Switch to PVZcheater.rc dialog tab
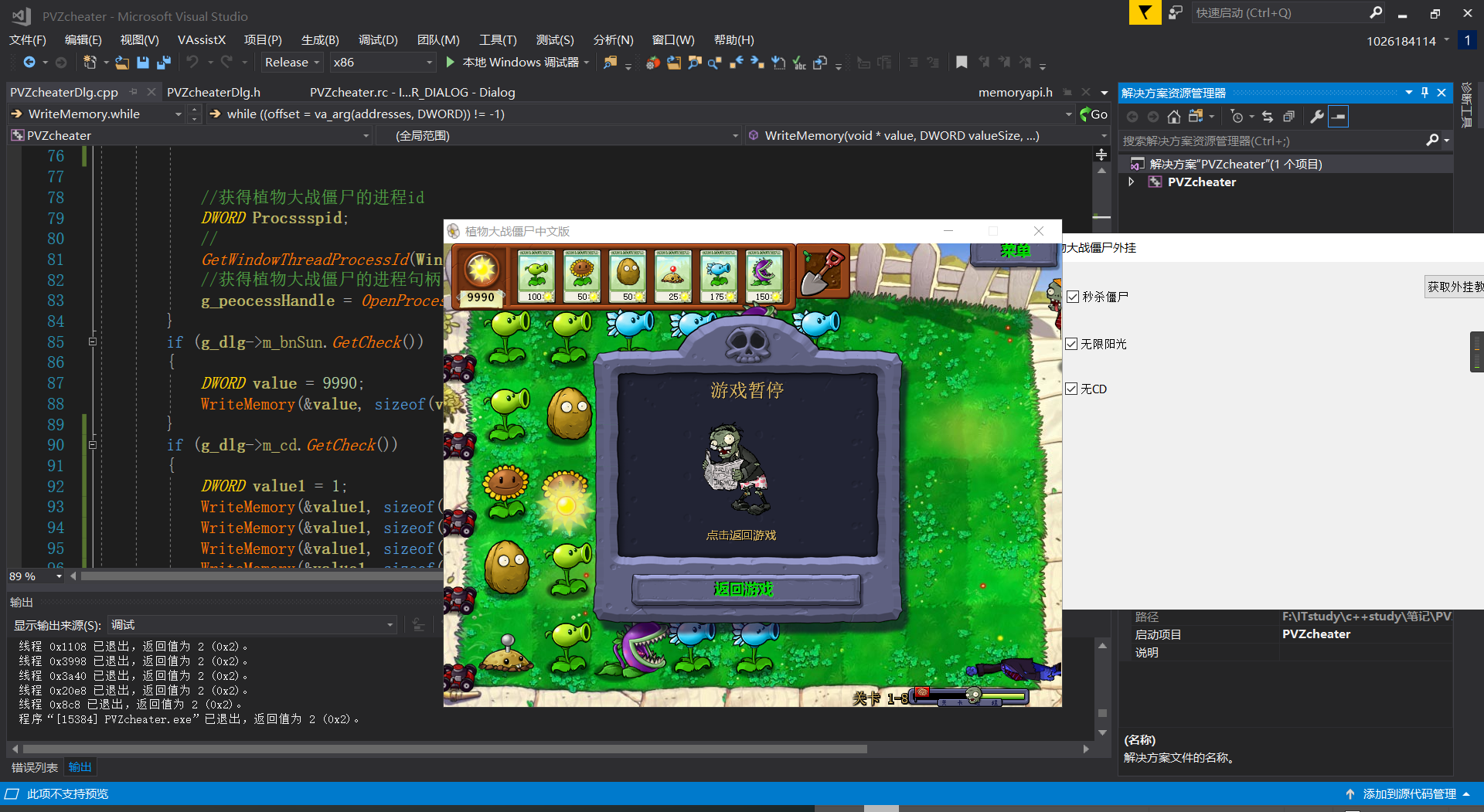 413,92
